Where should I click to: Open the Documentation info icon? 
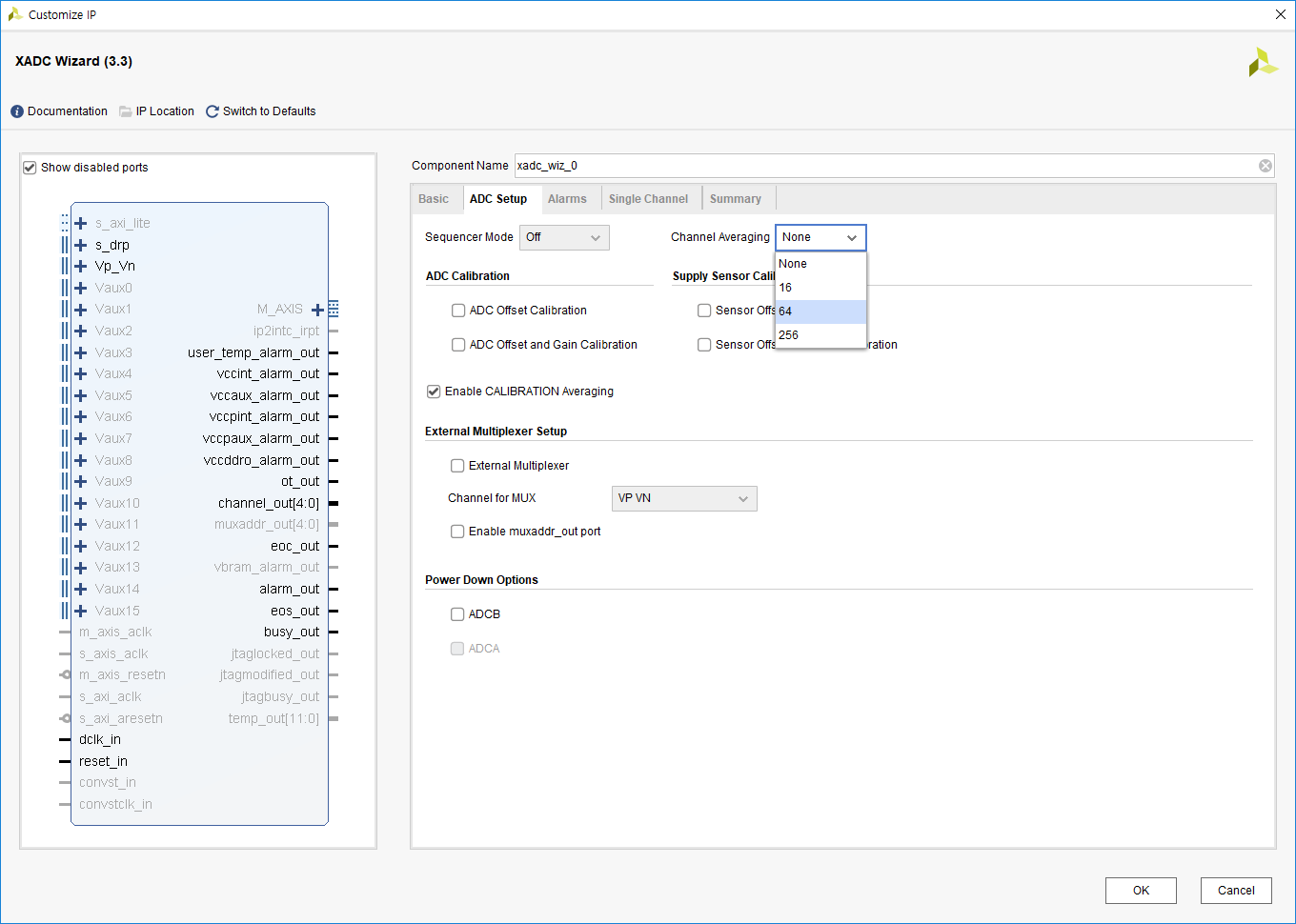click(17, 111)
